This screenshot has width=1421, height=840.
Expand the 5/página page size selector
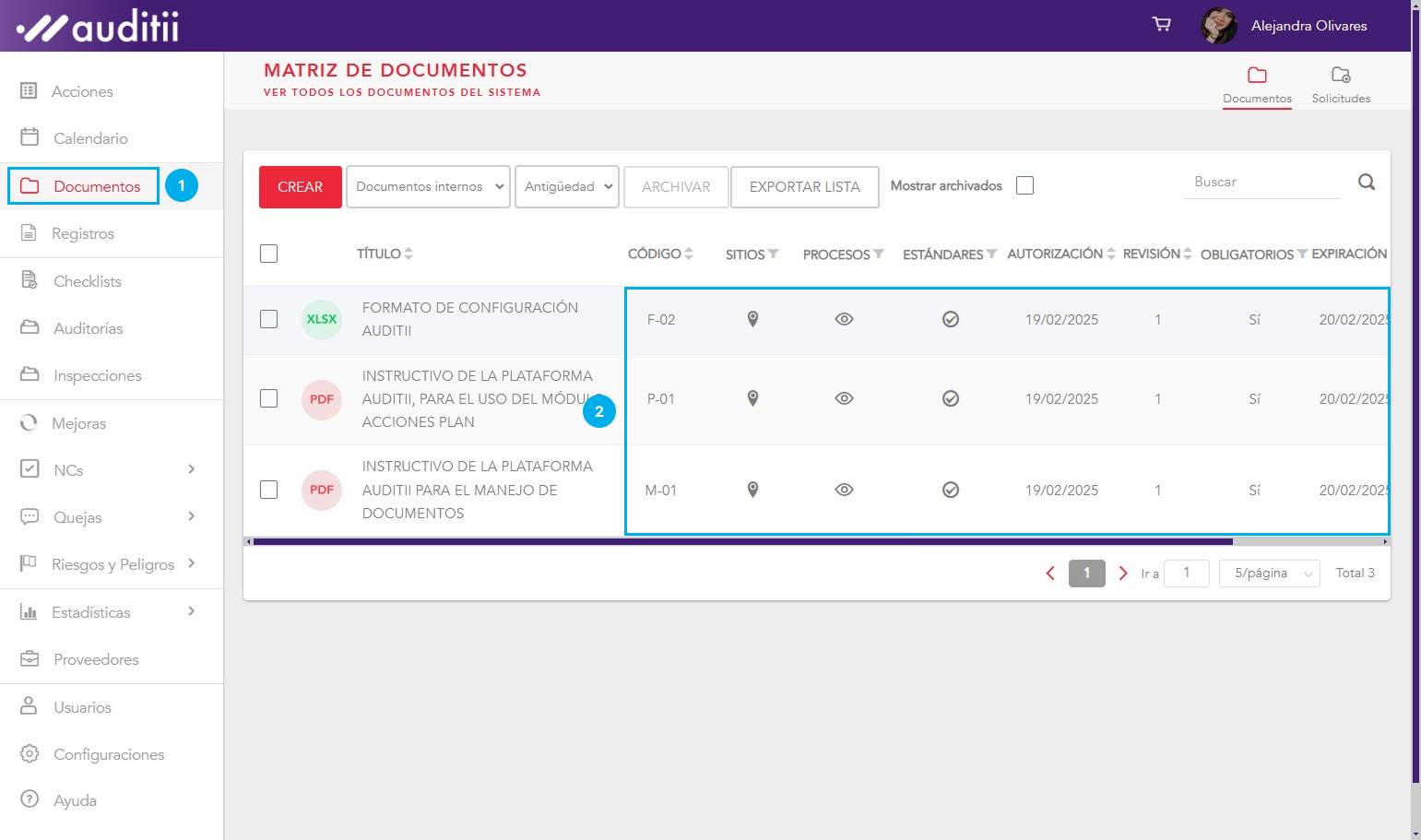[1269, 574]
